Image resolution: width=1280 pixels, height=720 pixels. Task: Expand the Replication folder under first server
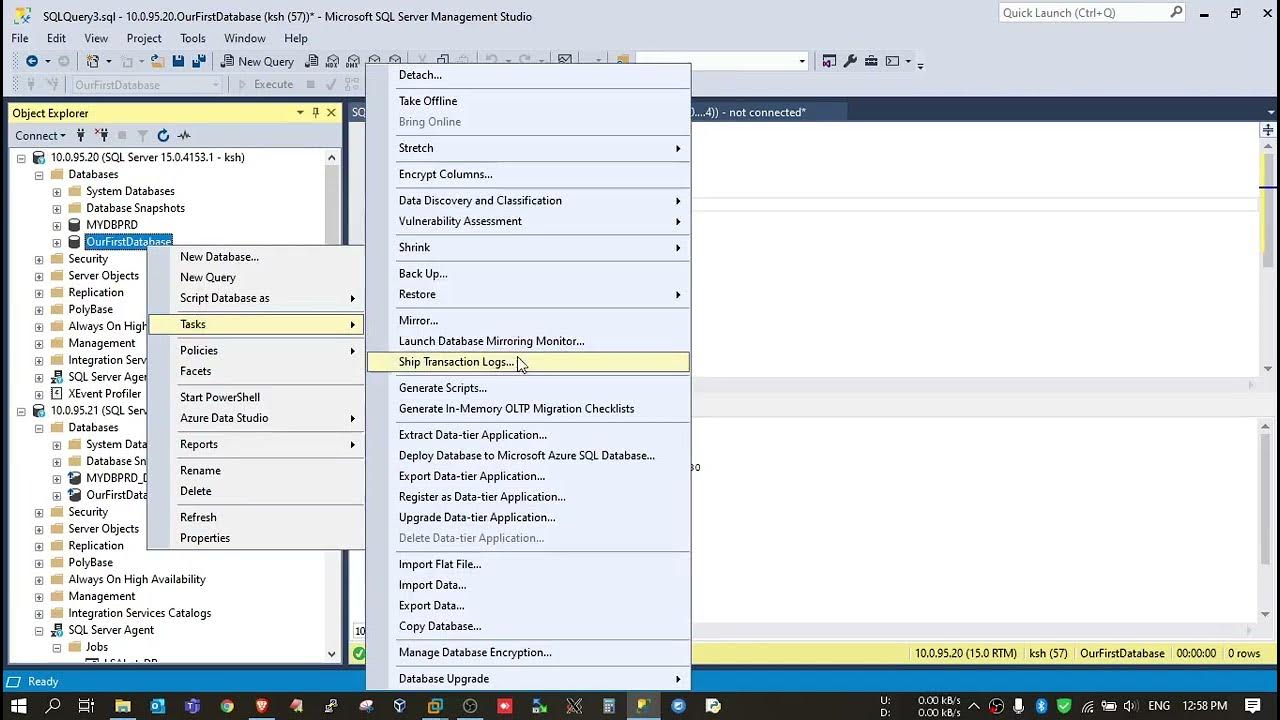click(39, 293)
